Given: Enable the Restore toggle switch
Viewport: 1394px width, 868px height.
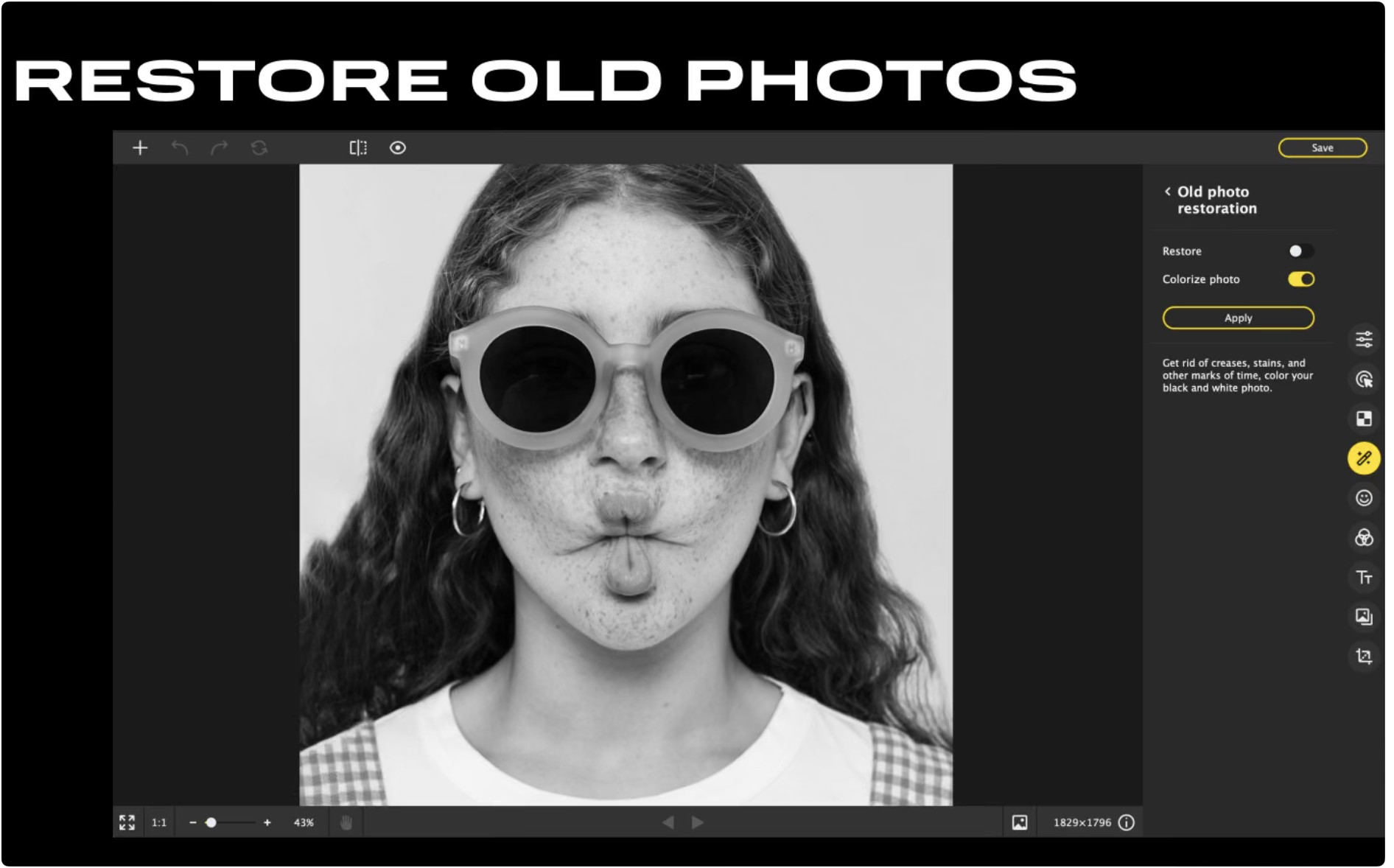Looking at the screenshot, I should (x=1300, y=251).
